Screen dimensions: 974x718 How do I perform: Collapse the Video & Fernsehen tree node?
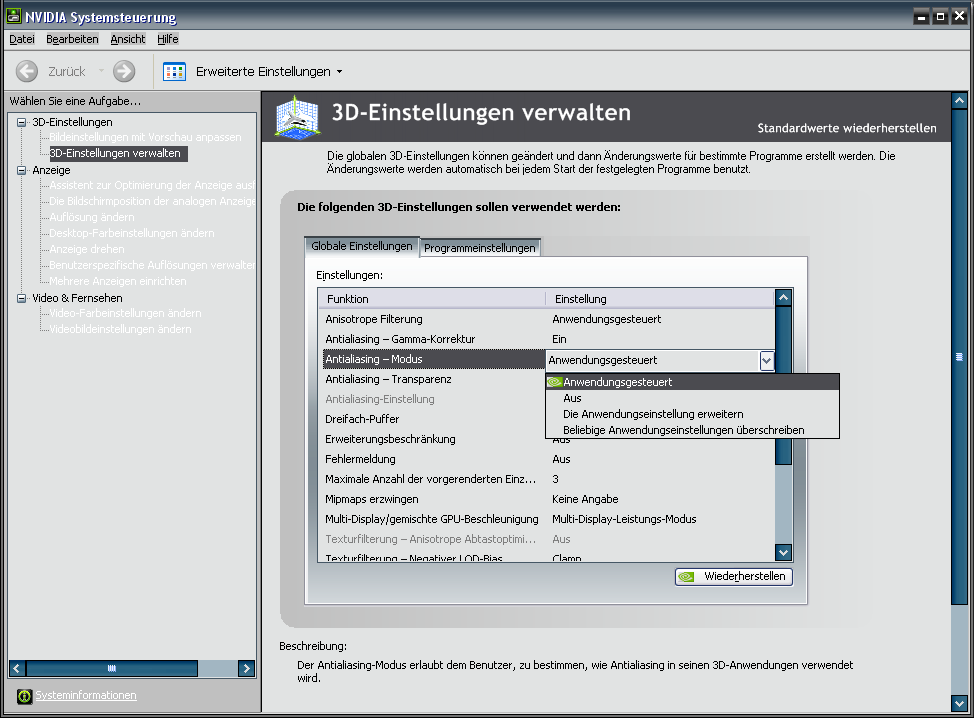click(x=22, y=298)
